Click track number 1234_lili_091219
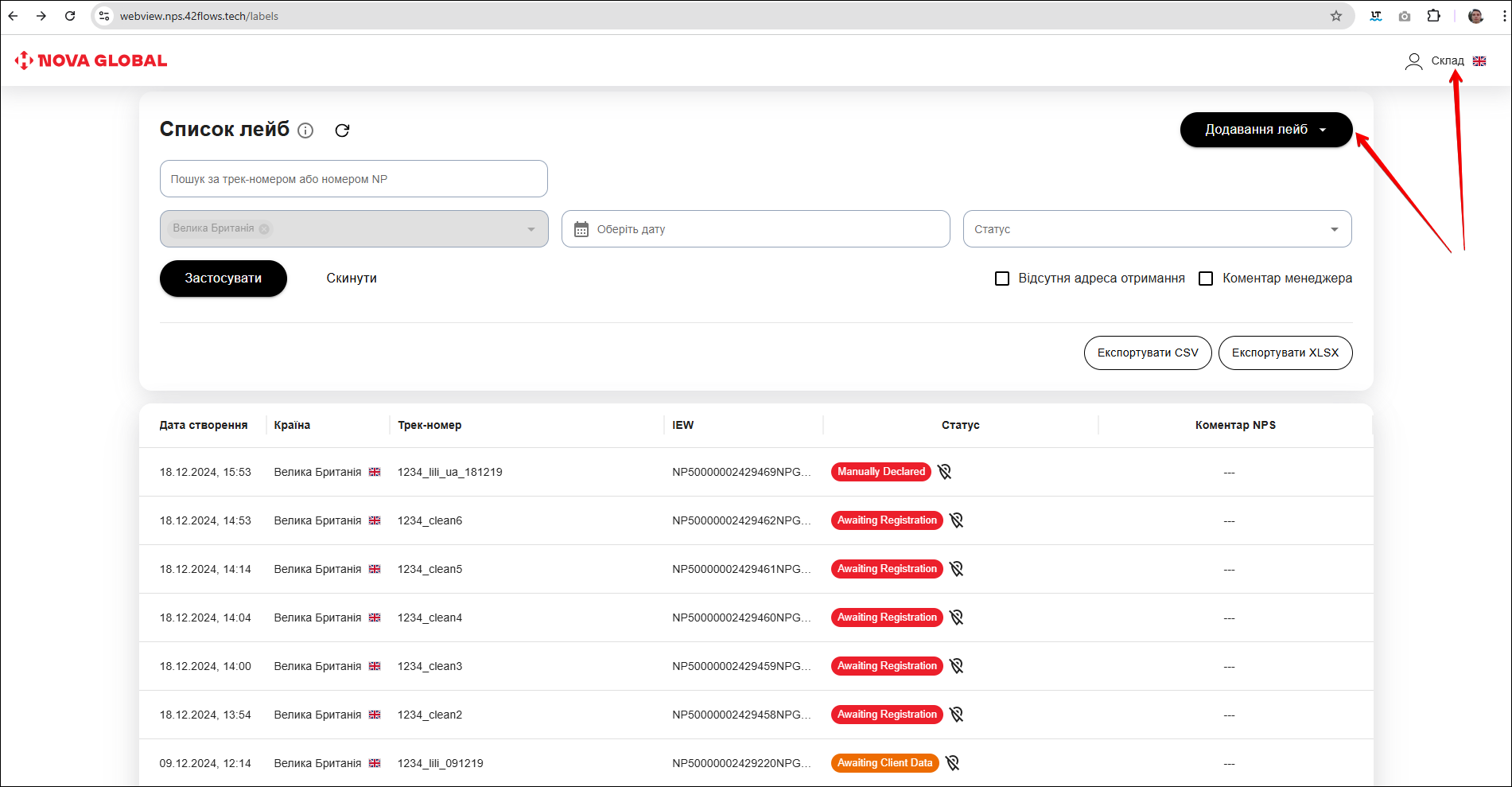This screenshot has height=787, width=1512. click(441, 763)
